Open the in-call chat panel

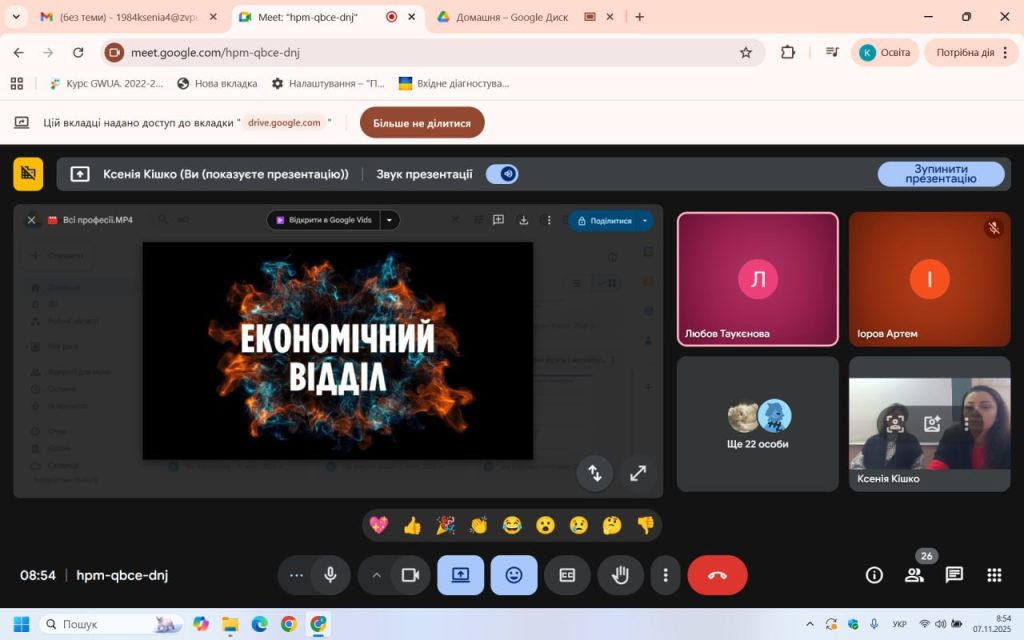954,575
